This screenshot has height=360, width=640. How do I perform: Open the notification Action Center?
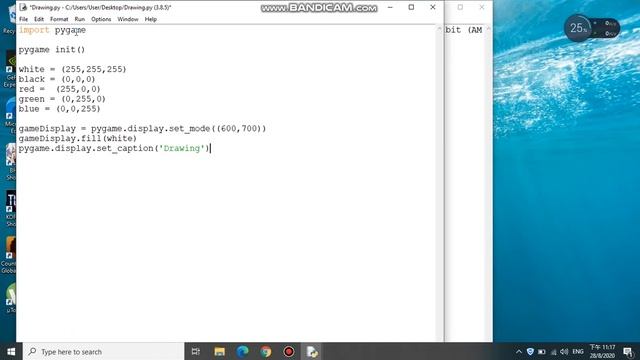tap(628, 351)
